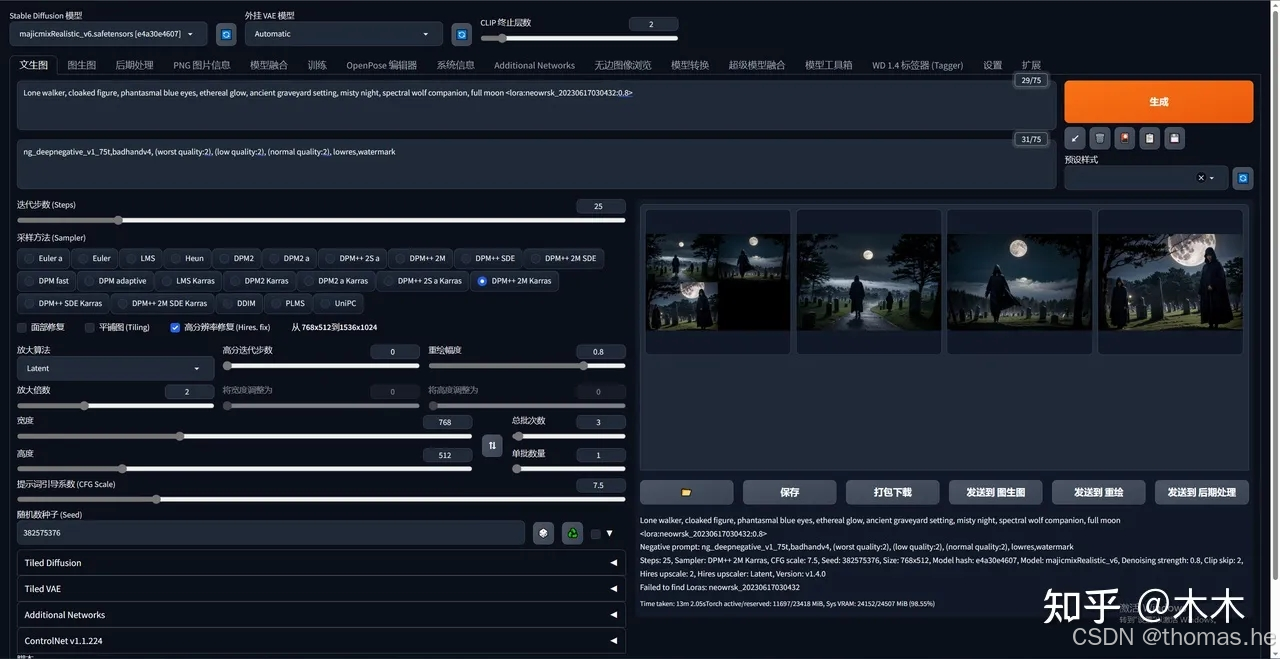
Task: Click the dice icon to randomize seed
Action: tap(543, 533)
